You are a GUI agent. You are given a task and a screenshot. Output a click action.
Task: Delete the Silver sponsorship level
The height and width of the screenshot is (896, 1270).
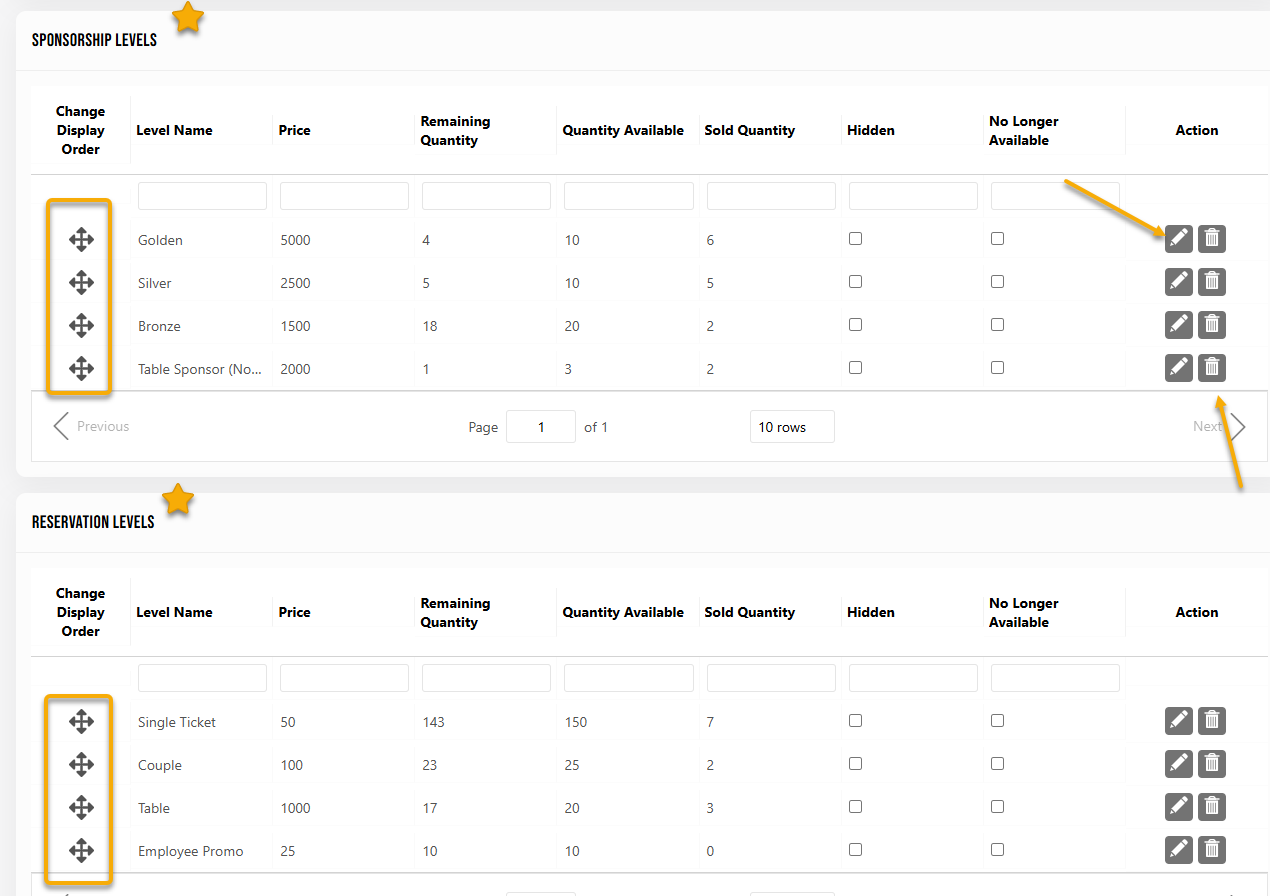[x=1212, y=282]
